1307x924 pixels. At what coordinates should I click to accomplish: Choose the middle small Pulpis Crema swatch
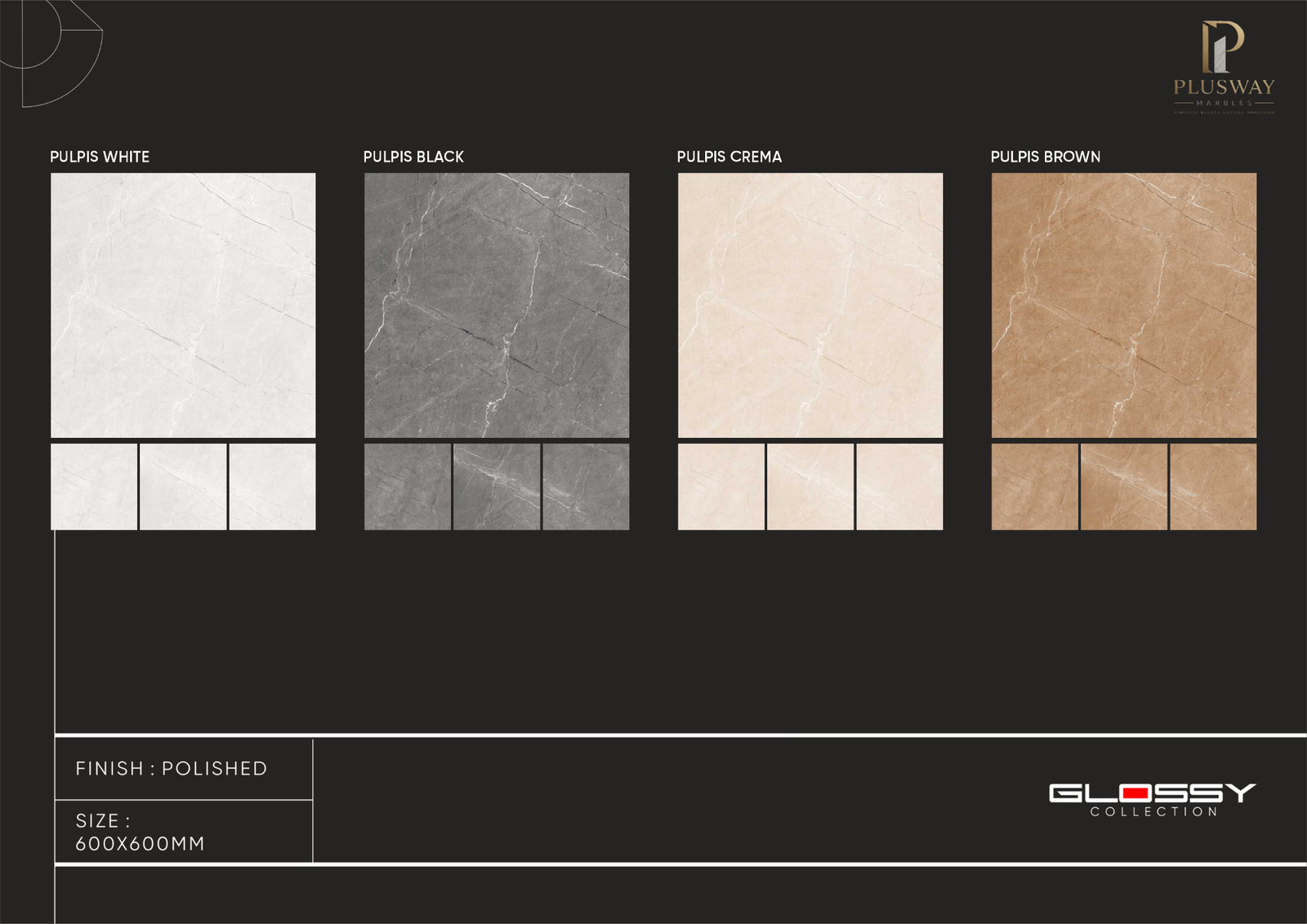pyautogui.click(x=810, y=487)
